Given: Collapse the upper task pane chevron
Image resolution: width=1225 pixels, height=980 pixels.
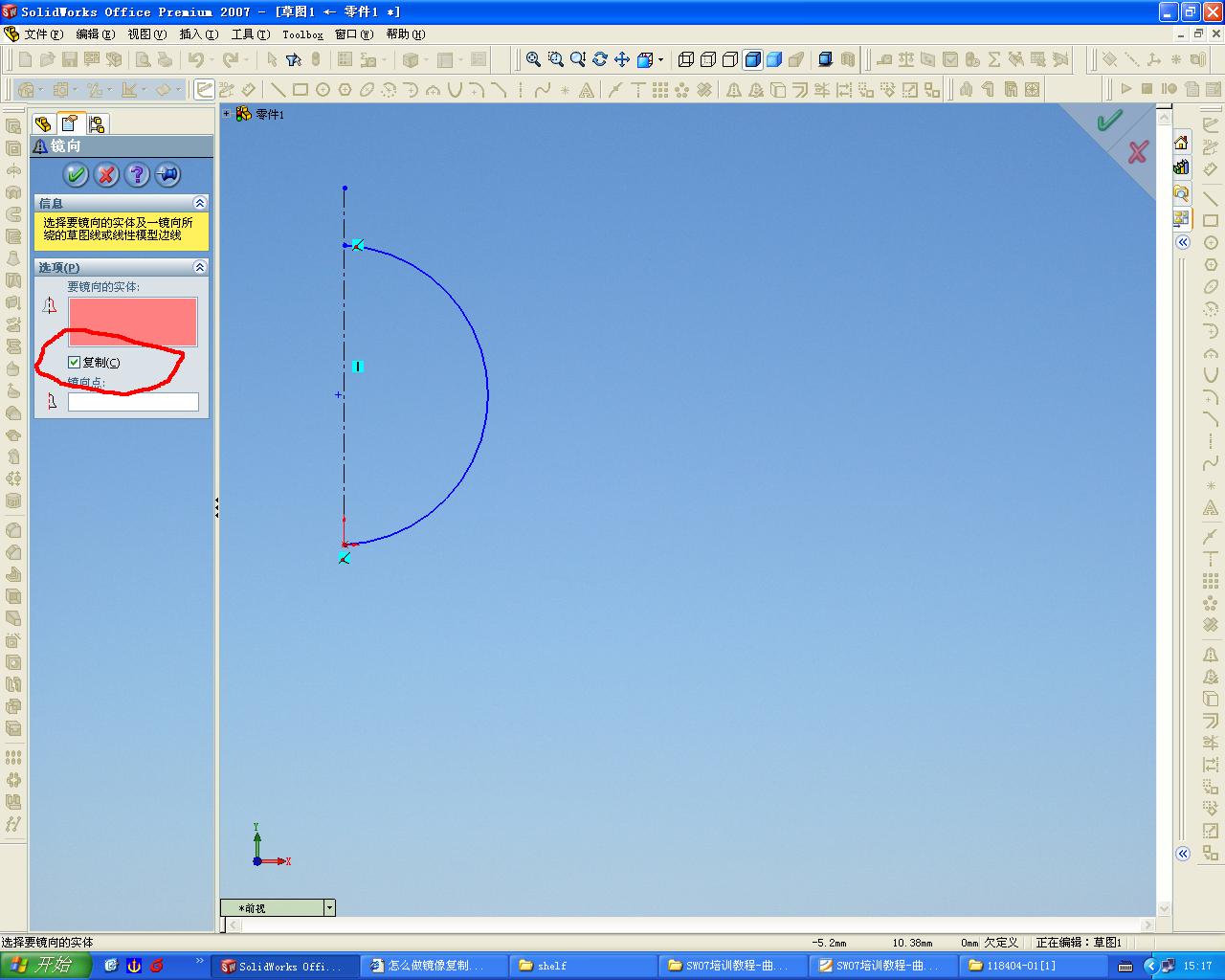Looking at the screenshot, I should (1183, 242).
